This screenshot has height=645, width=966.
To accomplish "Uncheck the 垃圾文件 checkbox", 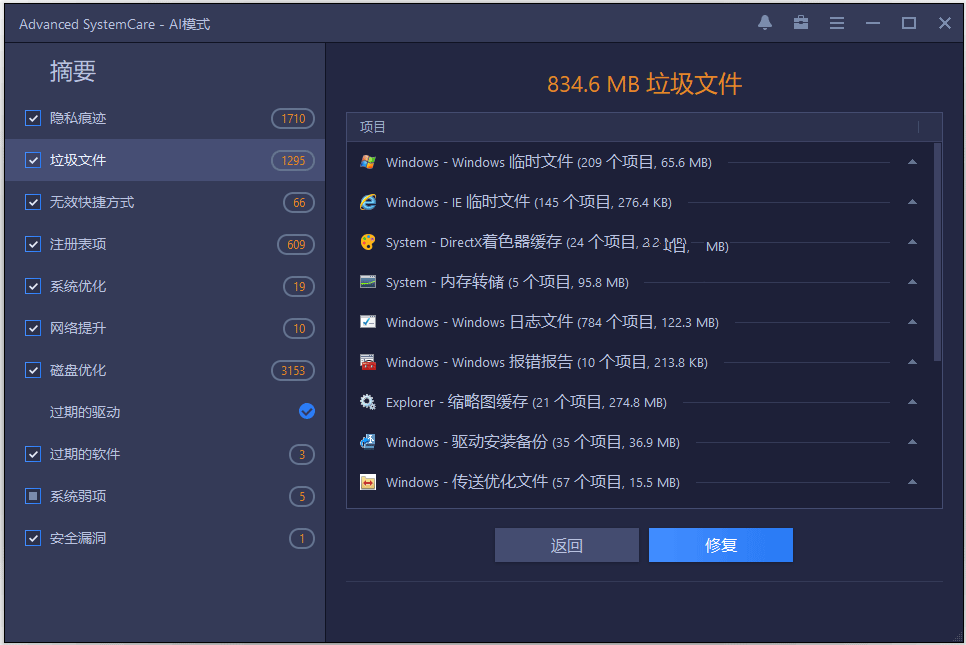I will 33,160.
